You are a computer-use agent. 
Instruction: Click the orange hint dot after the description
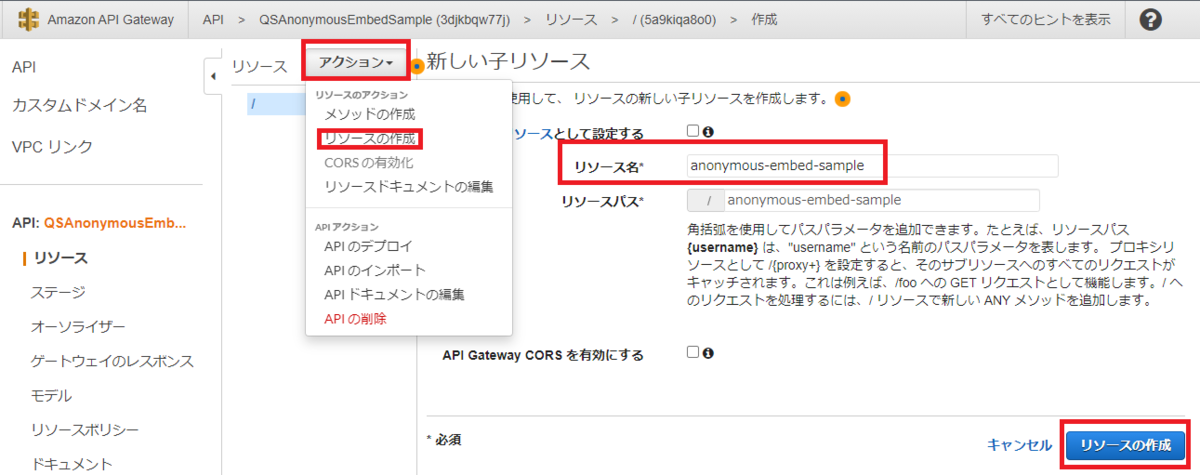pyautogui.click(x=842, y=98)
